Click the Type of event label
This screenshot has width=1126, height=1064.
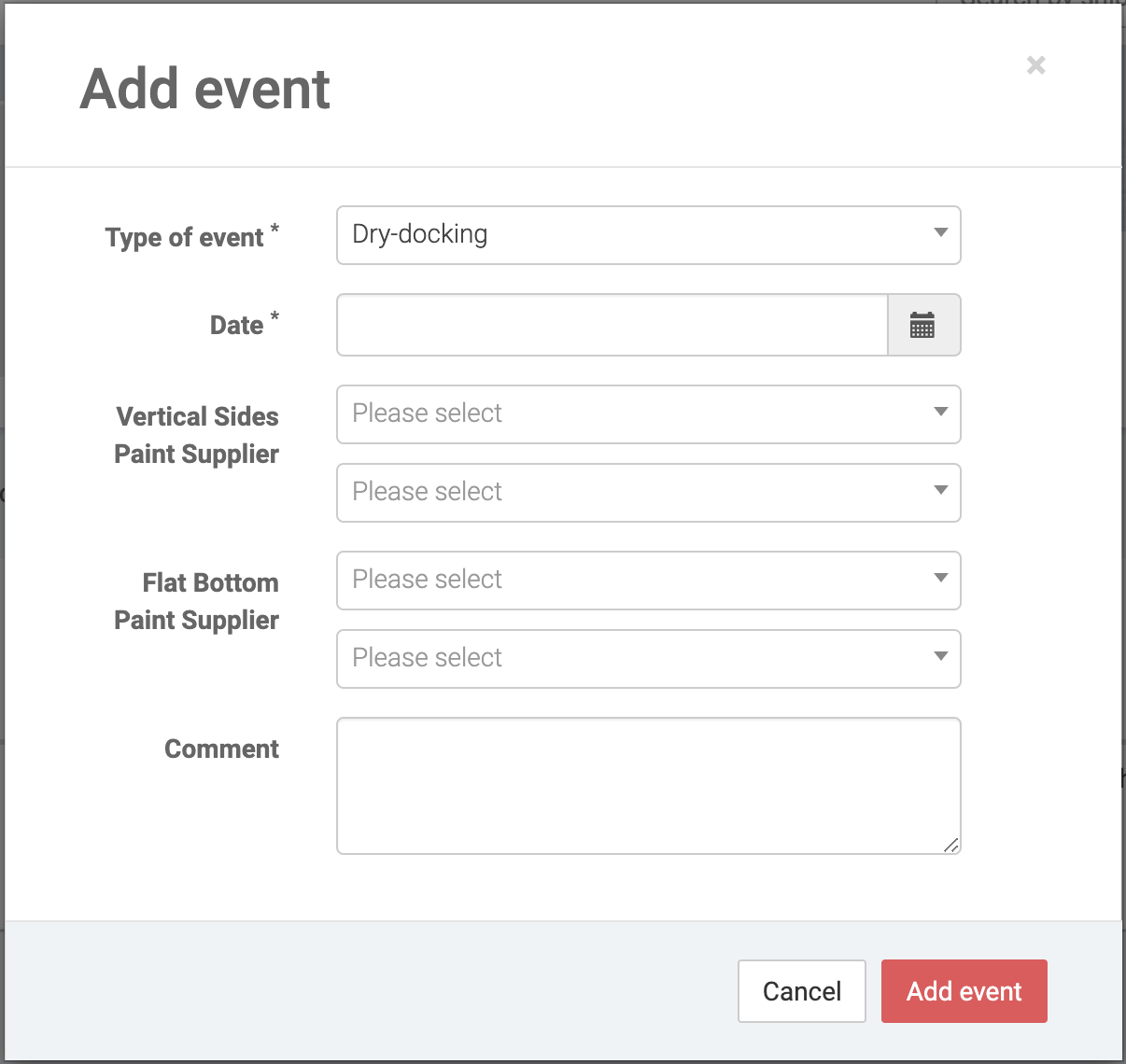pyautogui.click(x=185, y=238)
